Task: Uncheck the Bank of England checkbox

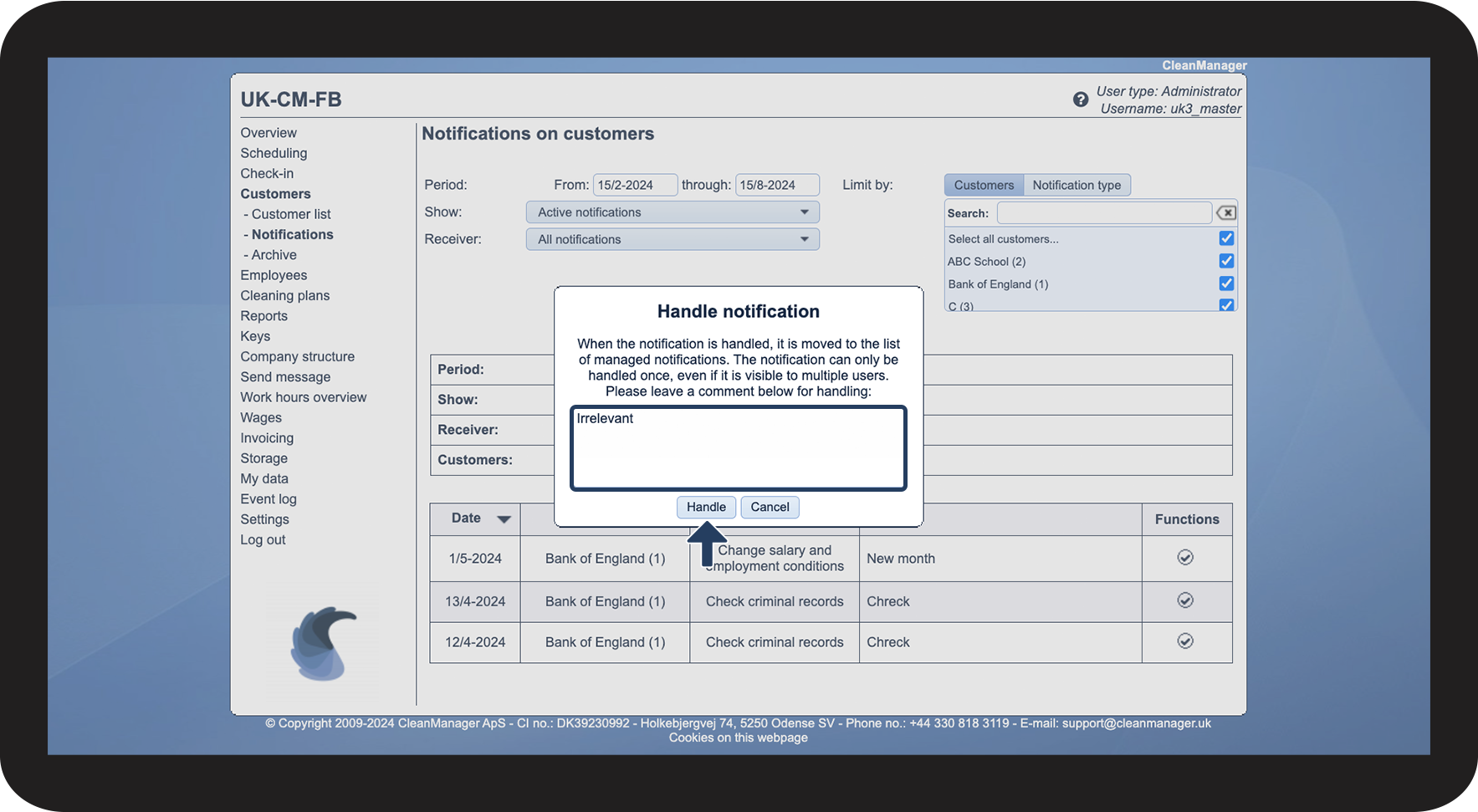Action: tap(1226, 283)
